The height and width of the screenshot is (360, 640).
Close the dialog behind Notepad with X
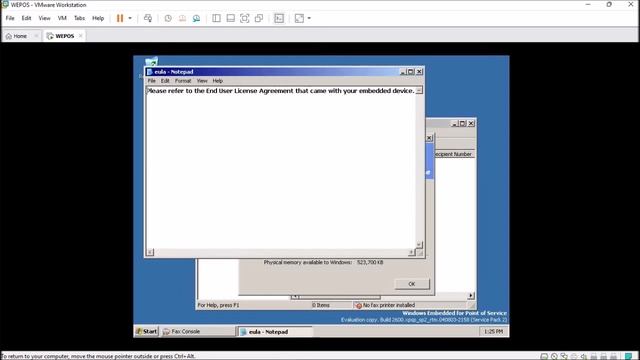[x=429, y=138]
